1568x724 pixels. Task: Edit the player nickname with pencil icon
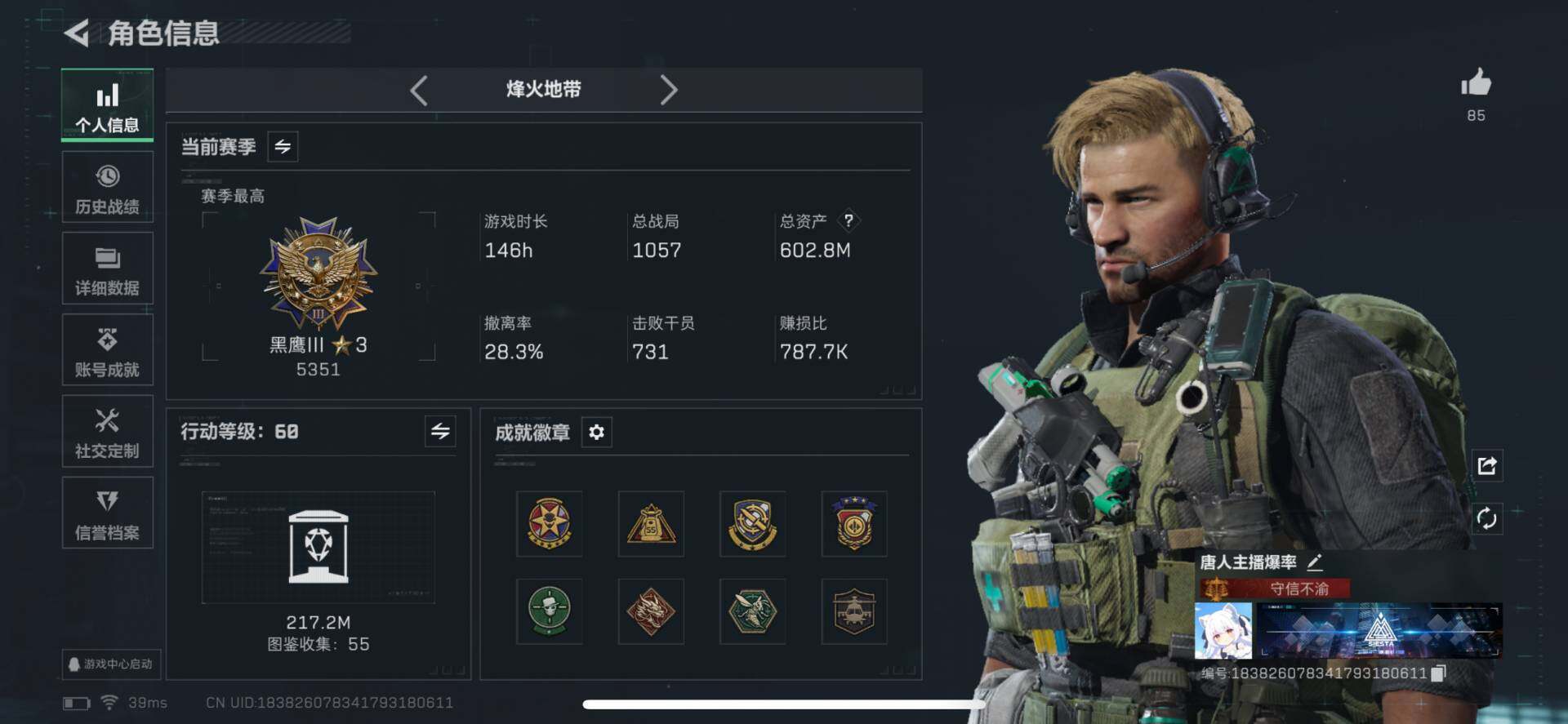pos(1315,562)
